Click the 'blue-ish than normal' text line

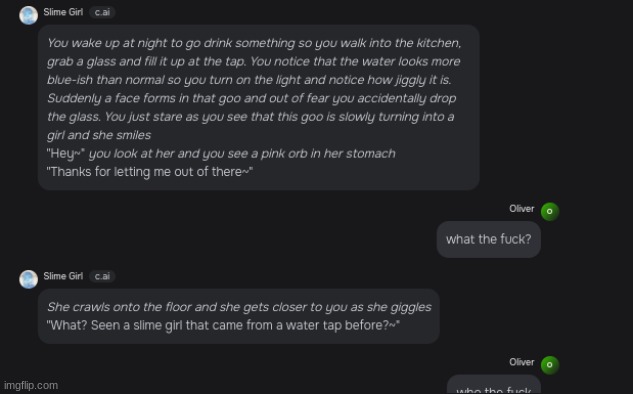click(x=249, y=80)
